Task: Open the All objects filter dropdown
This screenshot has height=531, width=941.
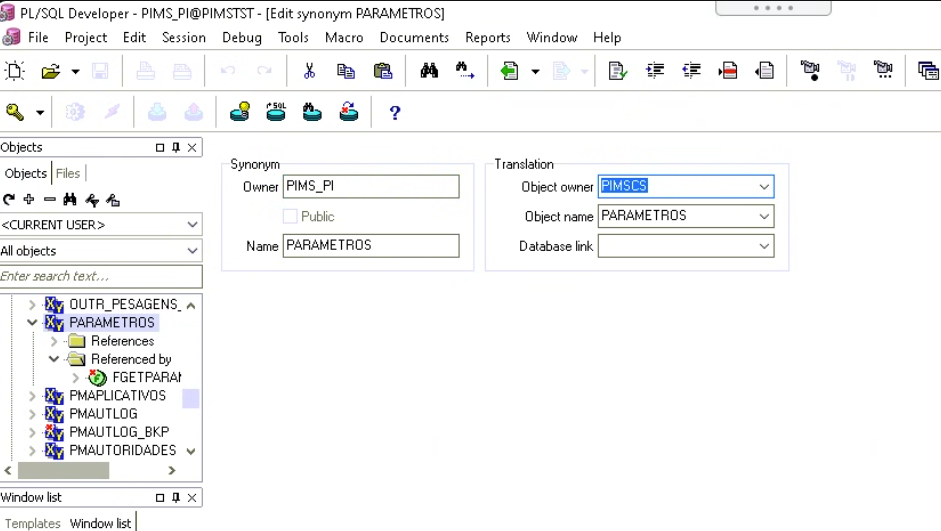Action: (x=101, y=251)
